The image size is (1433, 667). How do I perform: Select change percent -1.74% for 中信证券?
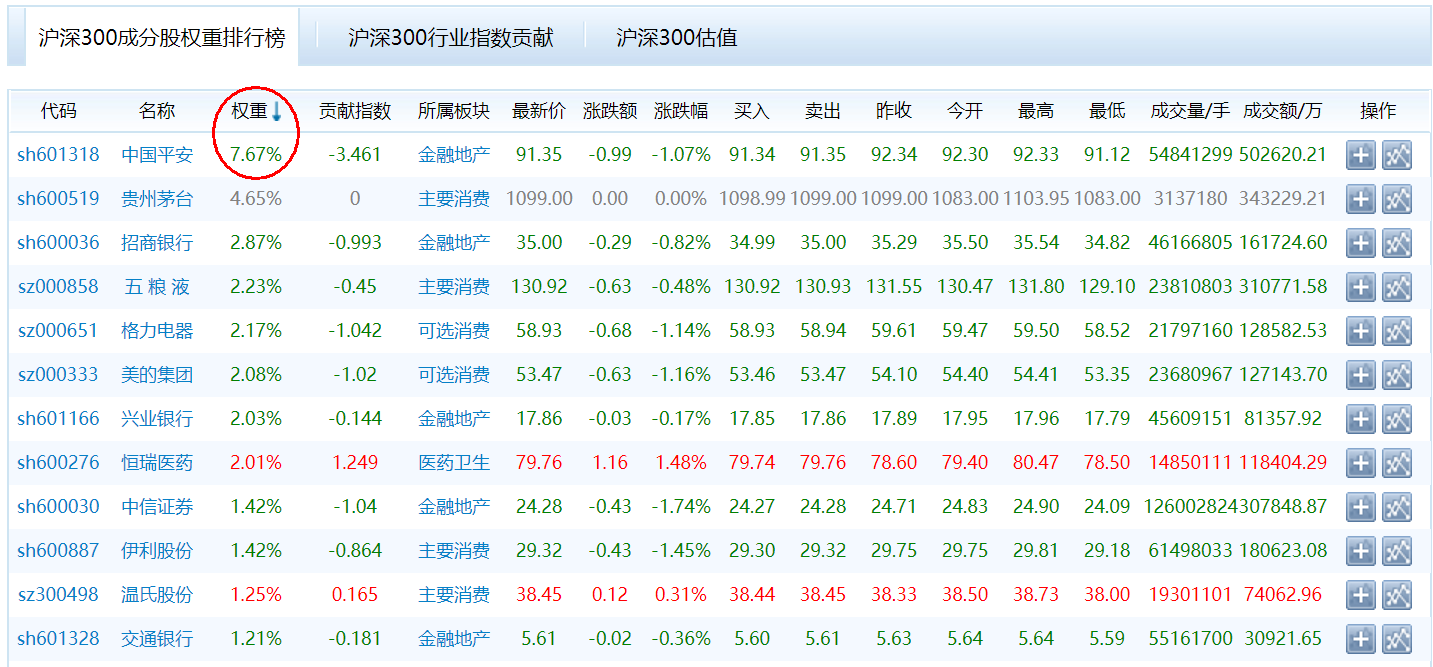point(681,507)
